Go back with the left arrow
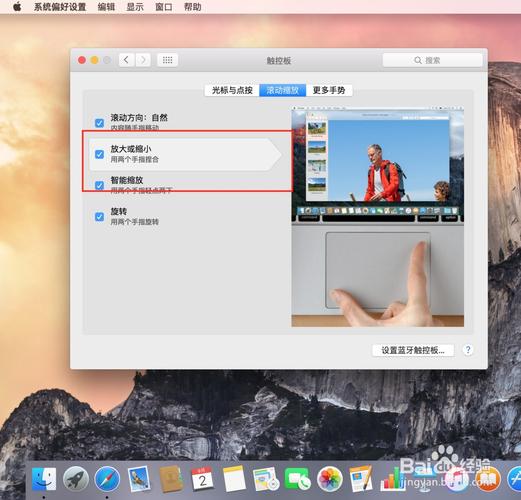Image resolution: width=521 pixels, height=500 pixels. coord(126,60)
